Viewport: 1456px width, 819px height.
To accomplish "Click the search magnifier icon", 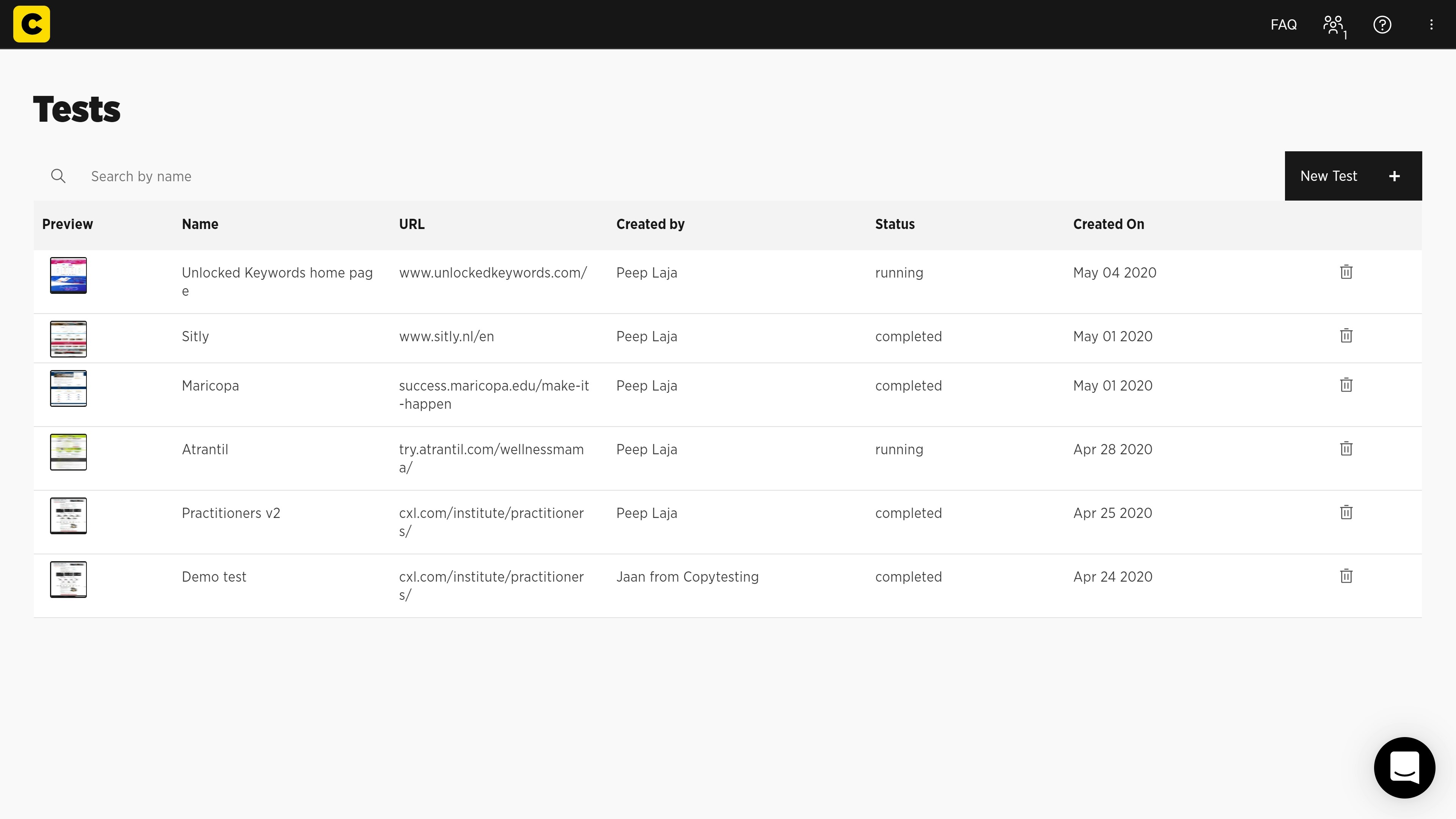I will pyautogui.click(x=58, y=176).
